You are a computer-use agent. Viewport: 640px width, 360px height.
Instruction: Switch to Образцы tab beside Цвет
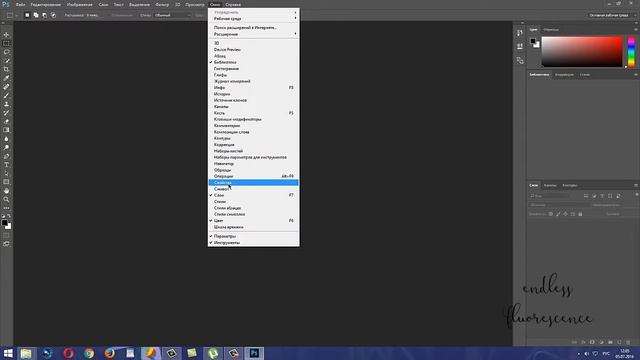coord(551,30)
